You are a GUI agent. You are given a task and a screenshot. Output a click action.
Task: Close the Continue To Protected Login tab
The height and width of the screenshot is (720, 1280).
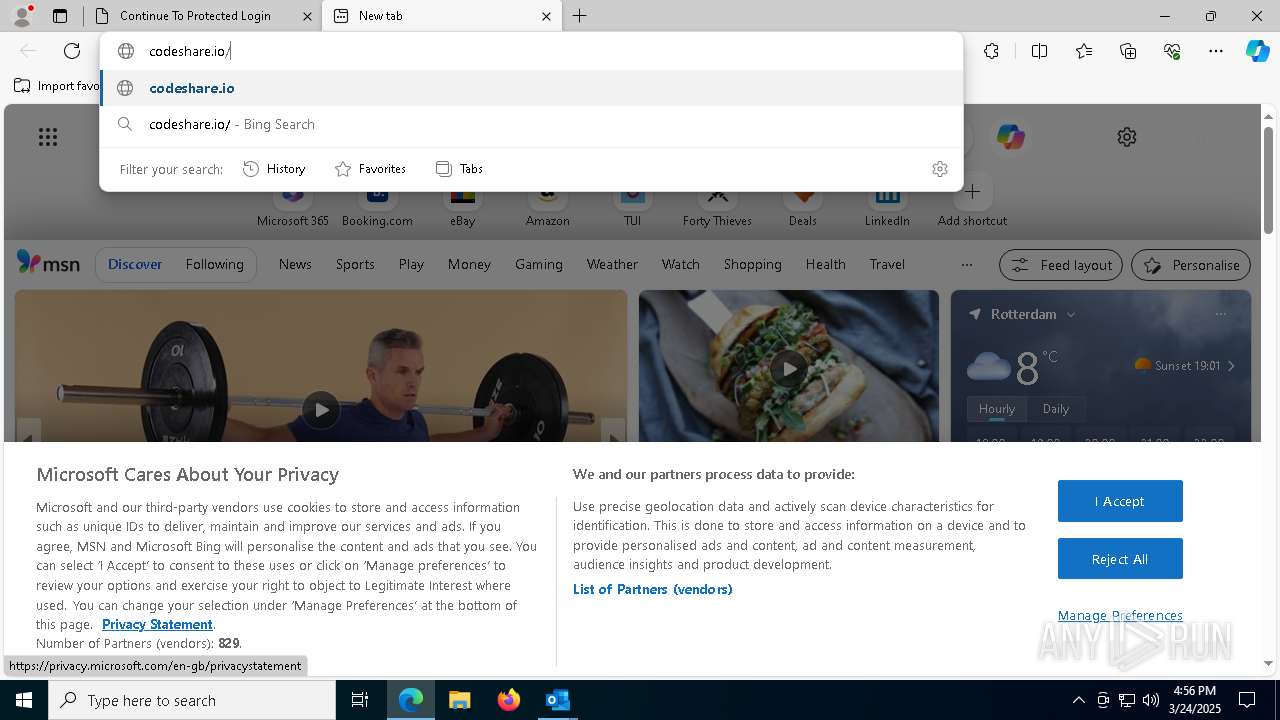pos(306,16)
